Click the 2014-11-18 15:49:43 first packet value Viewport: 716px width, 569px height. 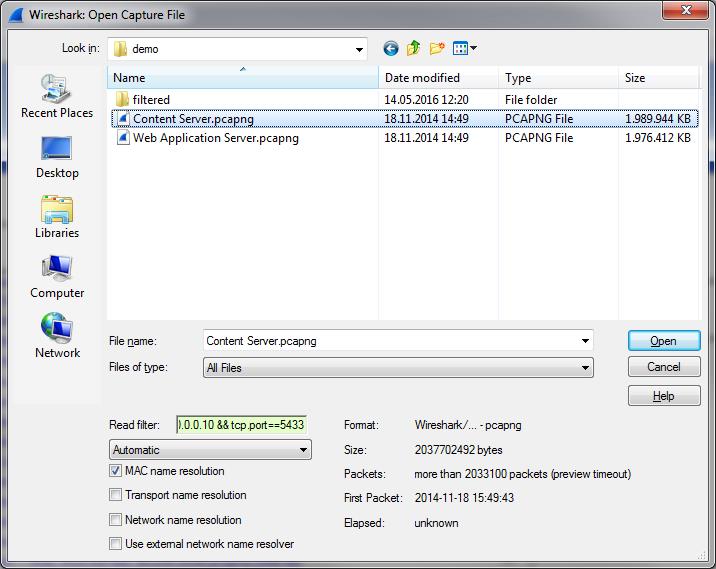464,498
